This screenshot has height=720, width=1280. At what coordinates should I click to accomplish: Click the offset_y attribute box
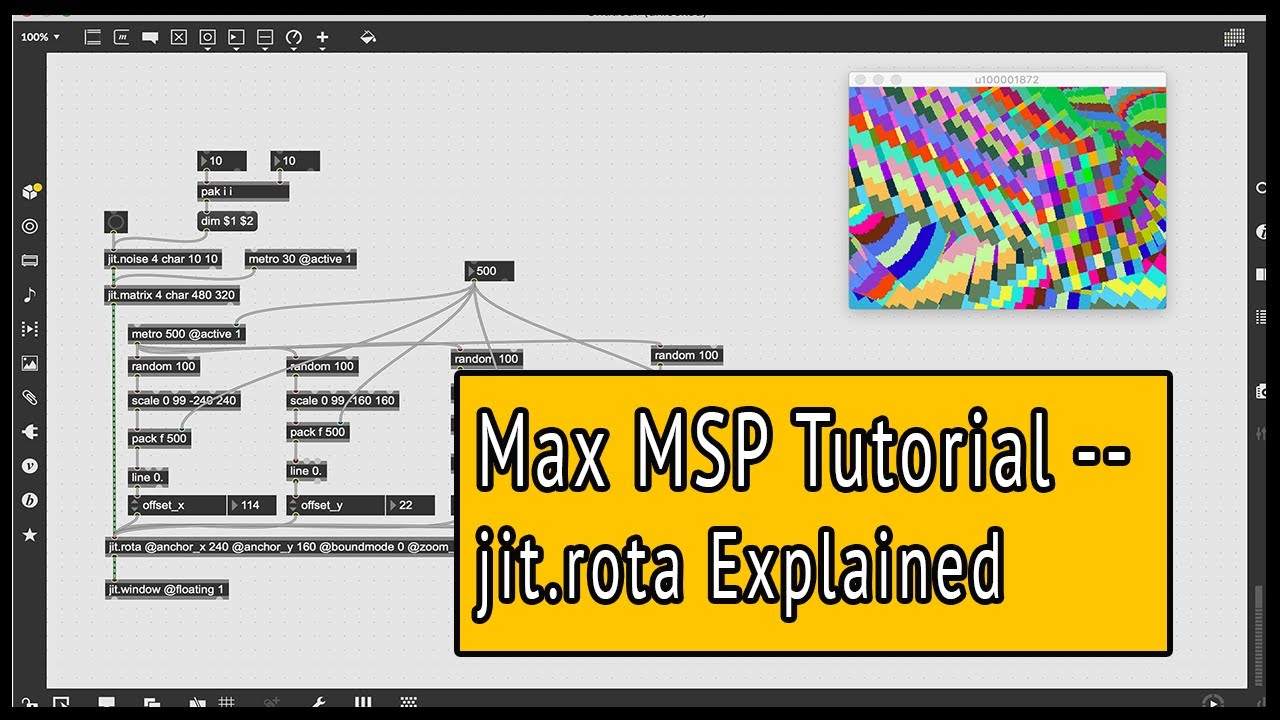coord(336,506)
